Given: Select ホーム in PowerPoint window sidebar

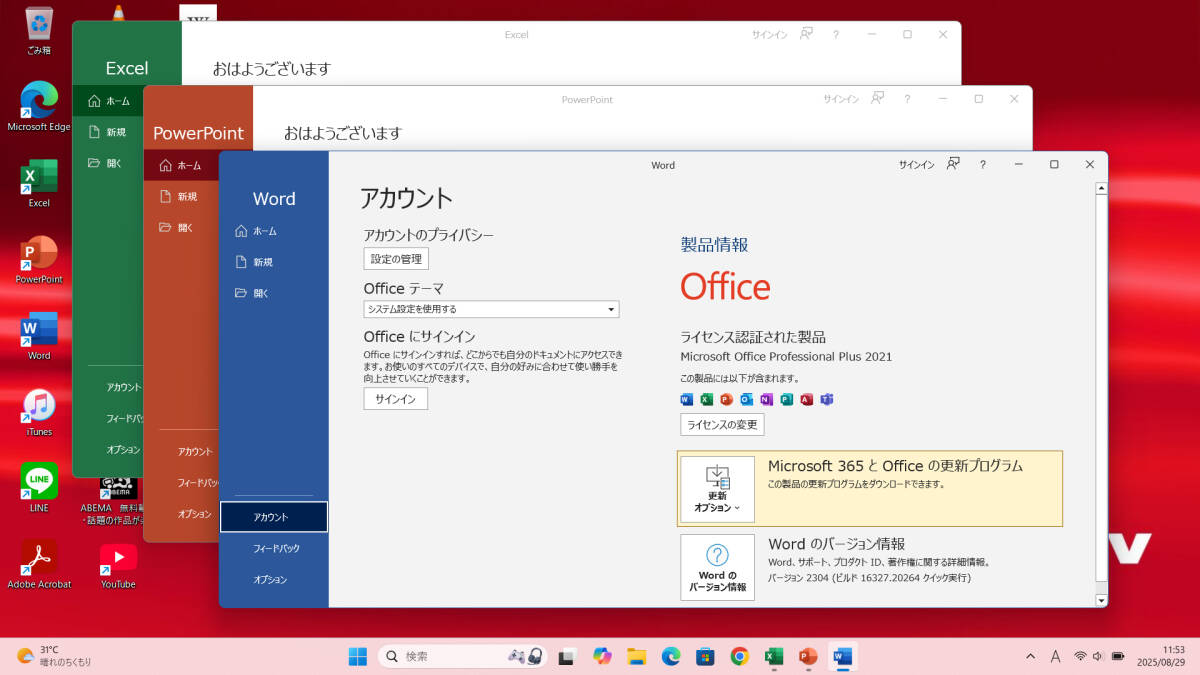Looking at the screenshot, I should coord(181,166).
